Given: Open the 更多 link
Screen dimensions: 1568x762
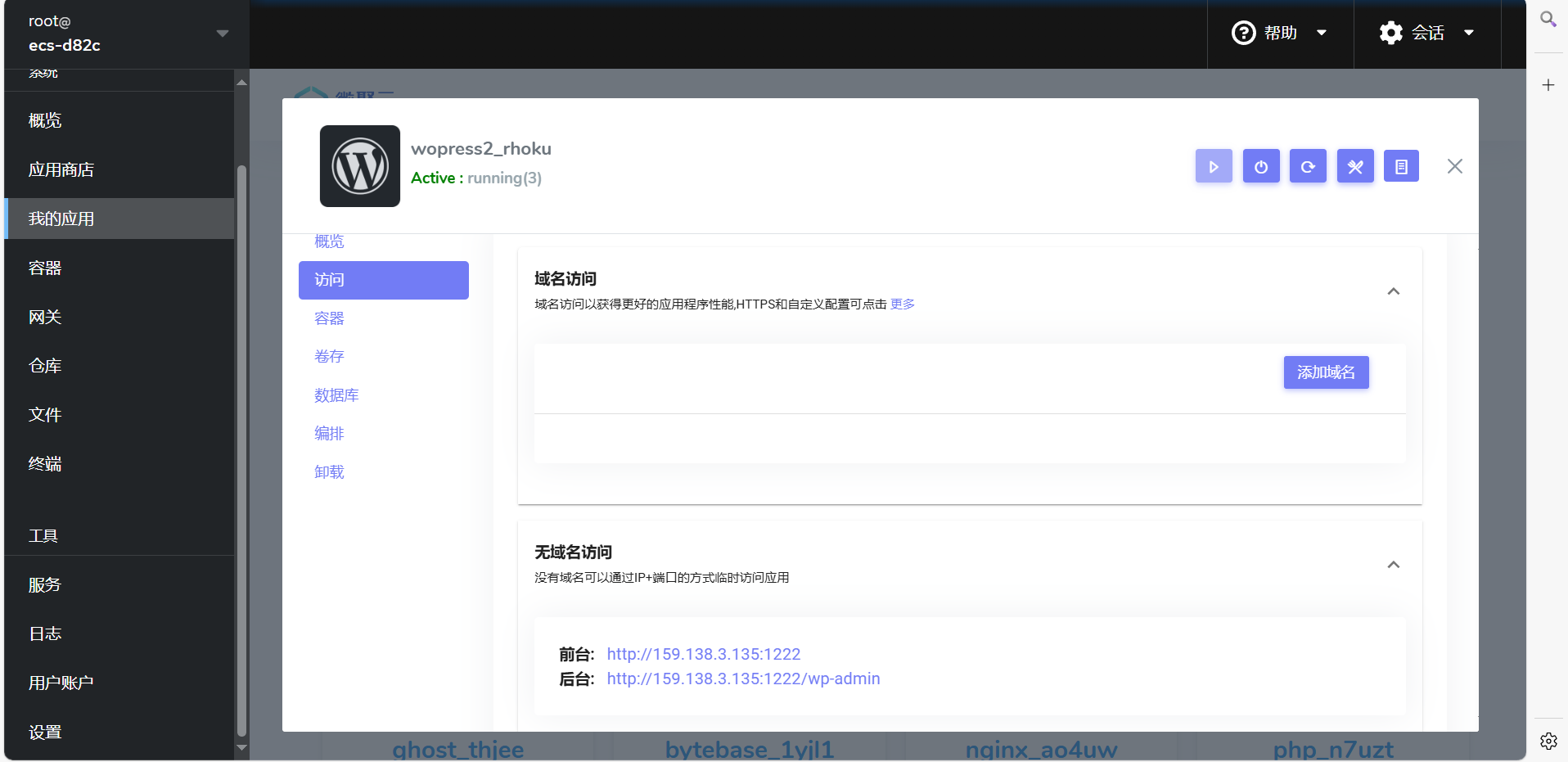Looking at the screenshot, I should click(903, 304).
